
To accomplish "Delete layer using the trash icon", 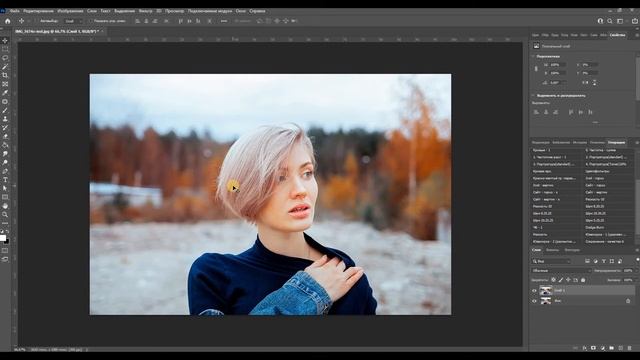I will click(x=629, y=348).
